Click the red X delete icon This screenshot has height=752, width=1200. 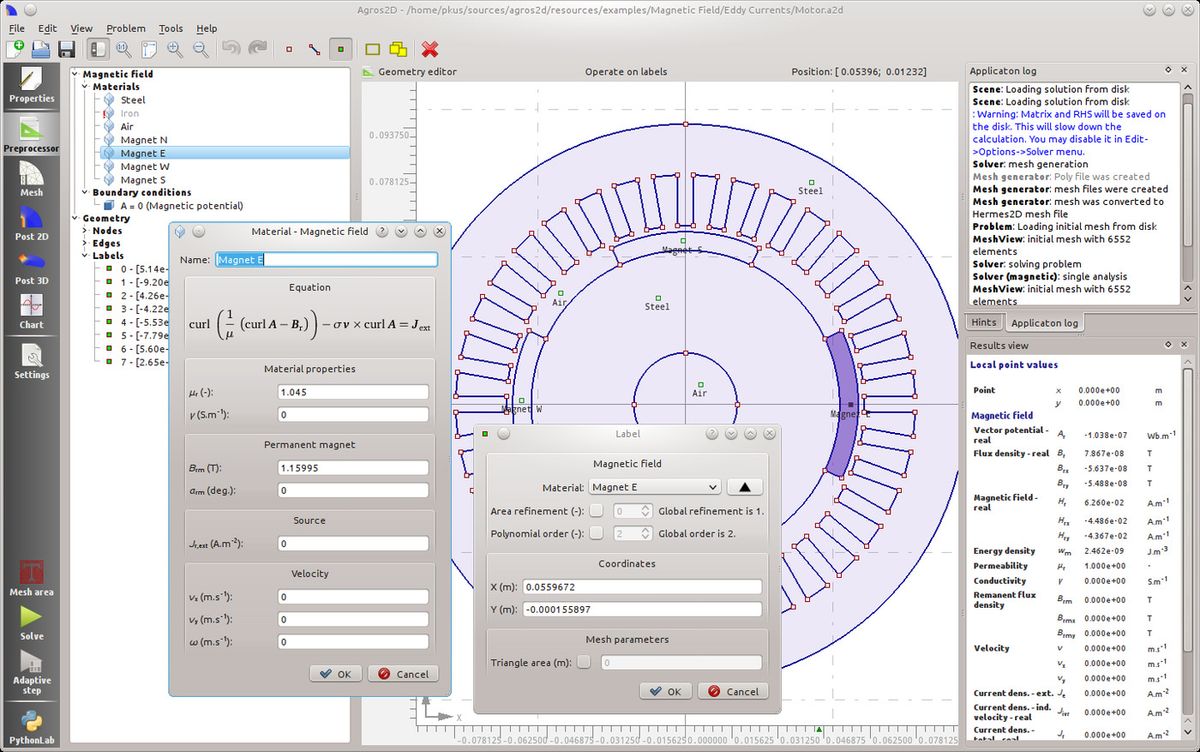[430, 49]
